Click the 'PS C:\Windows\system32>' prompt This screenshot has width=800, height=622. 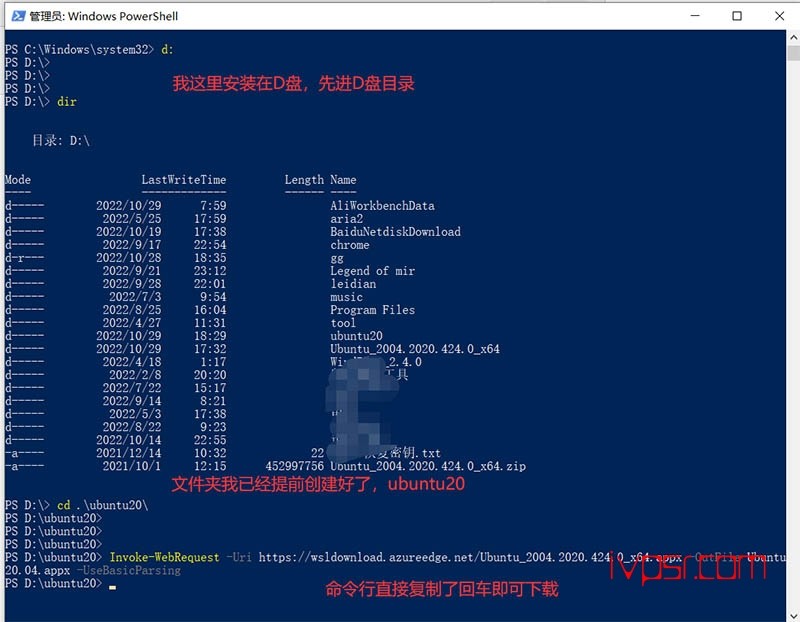point(79,49)
